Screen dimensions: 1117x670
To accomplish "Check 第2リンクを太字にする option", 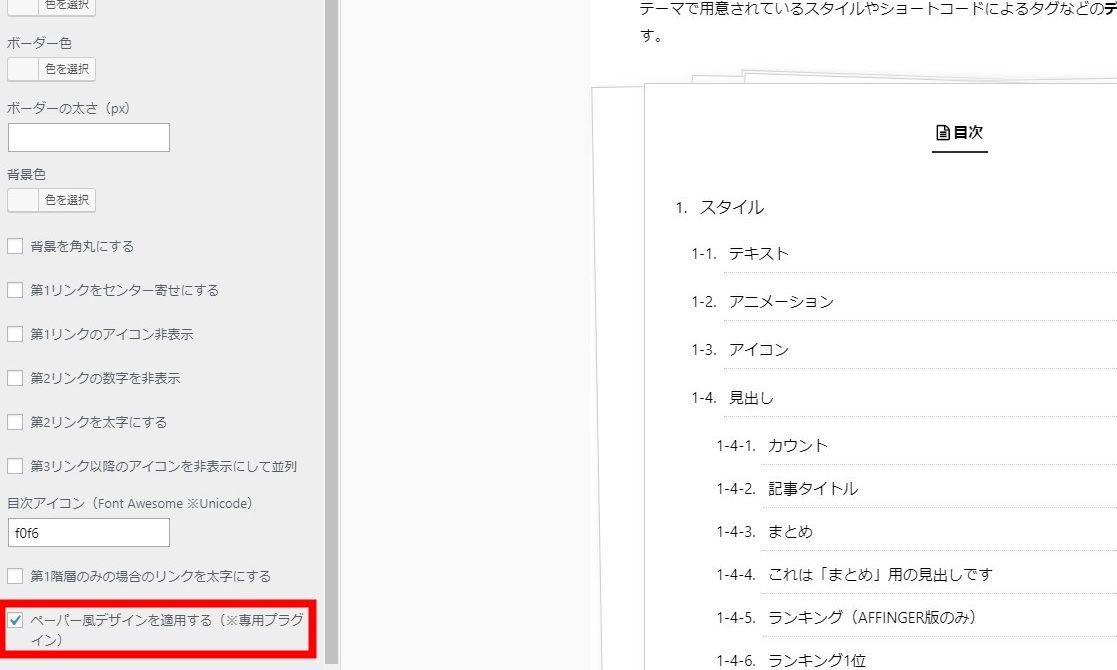I will (15, 422).
